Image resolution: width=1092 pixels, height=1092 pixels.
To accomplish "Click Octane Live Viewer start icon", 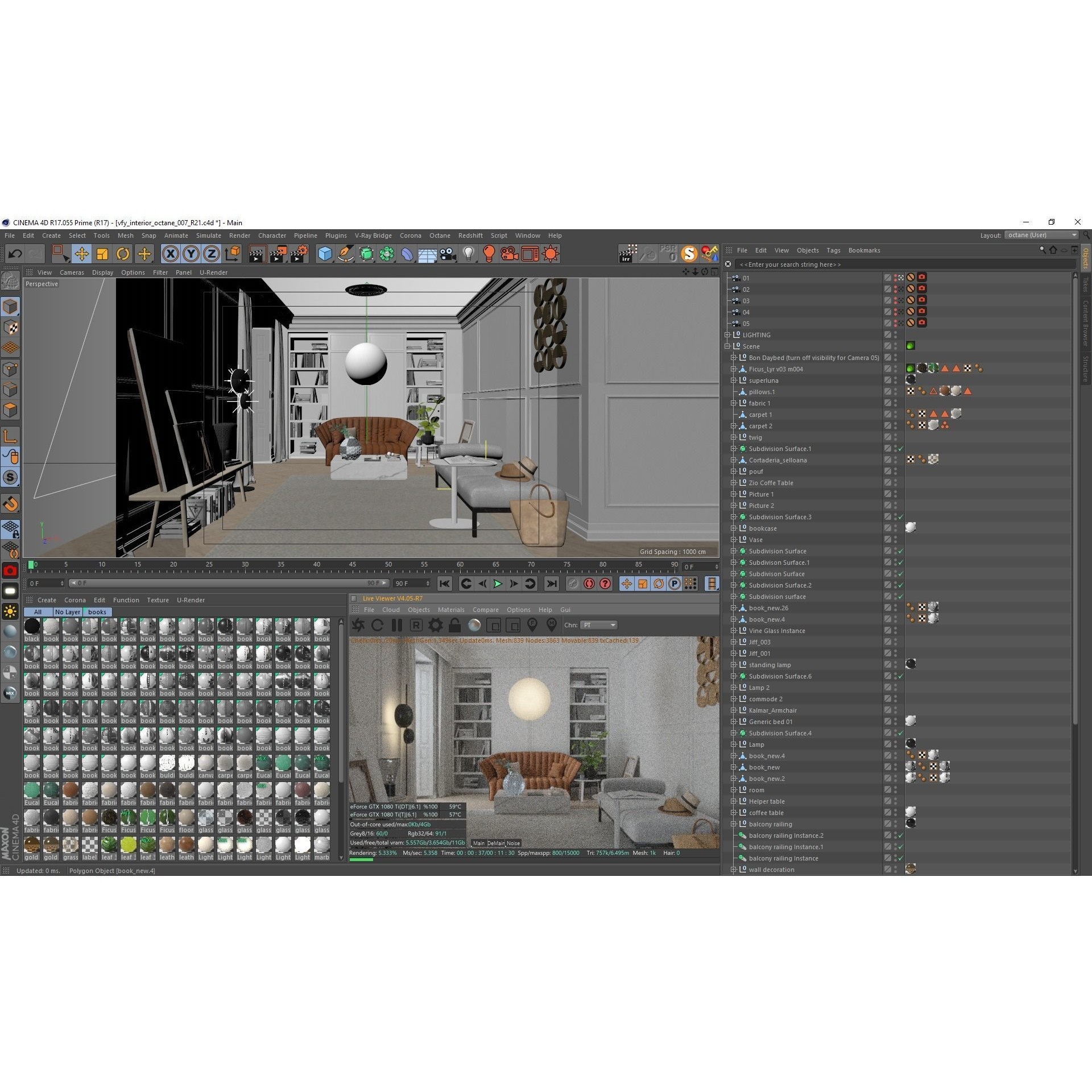I will [x=358, y=625].
